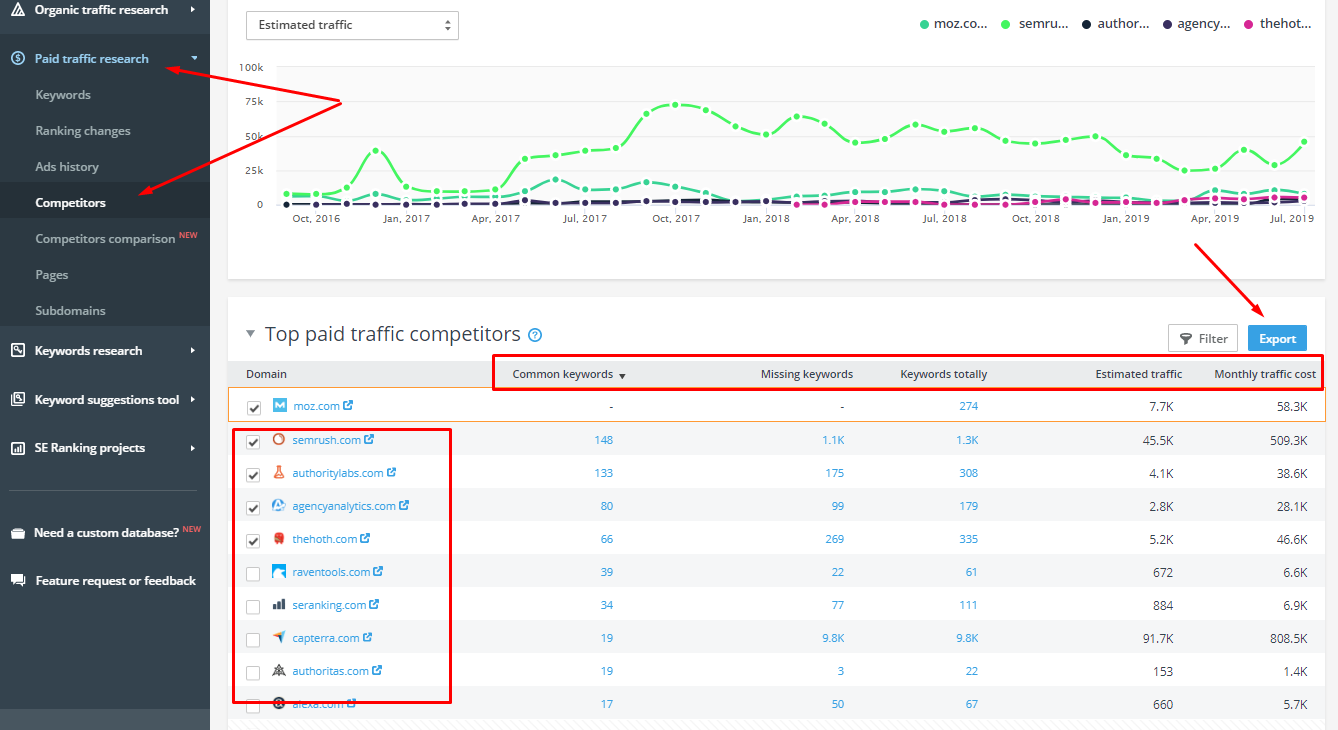This screenshot has height=730, width=1338.
Task: Click the Need a custom database drawer icon
Action: (18, 532)
